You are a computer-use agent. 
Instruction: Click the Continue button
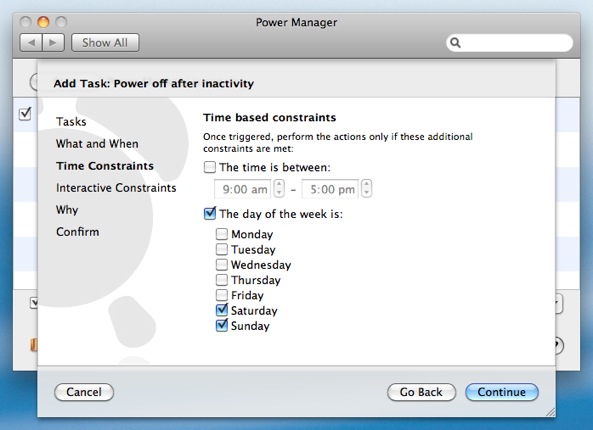[x=502, y=392]
